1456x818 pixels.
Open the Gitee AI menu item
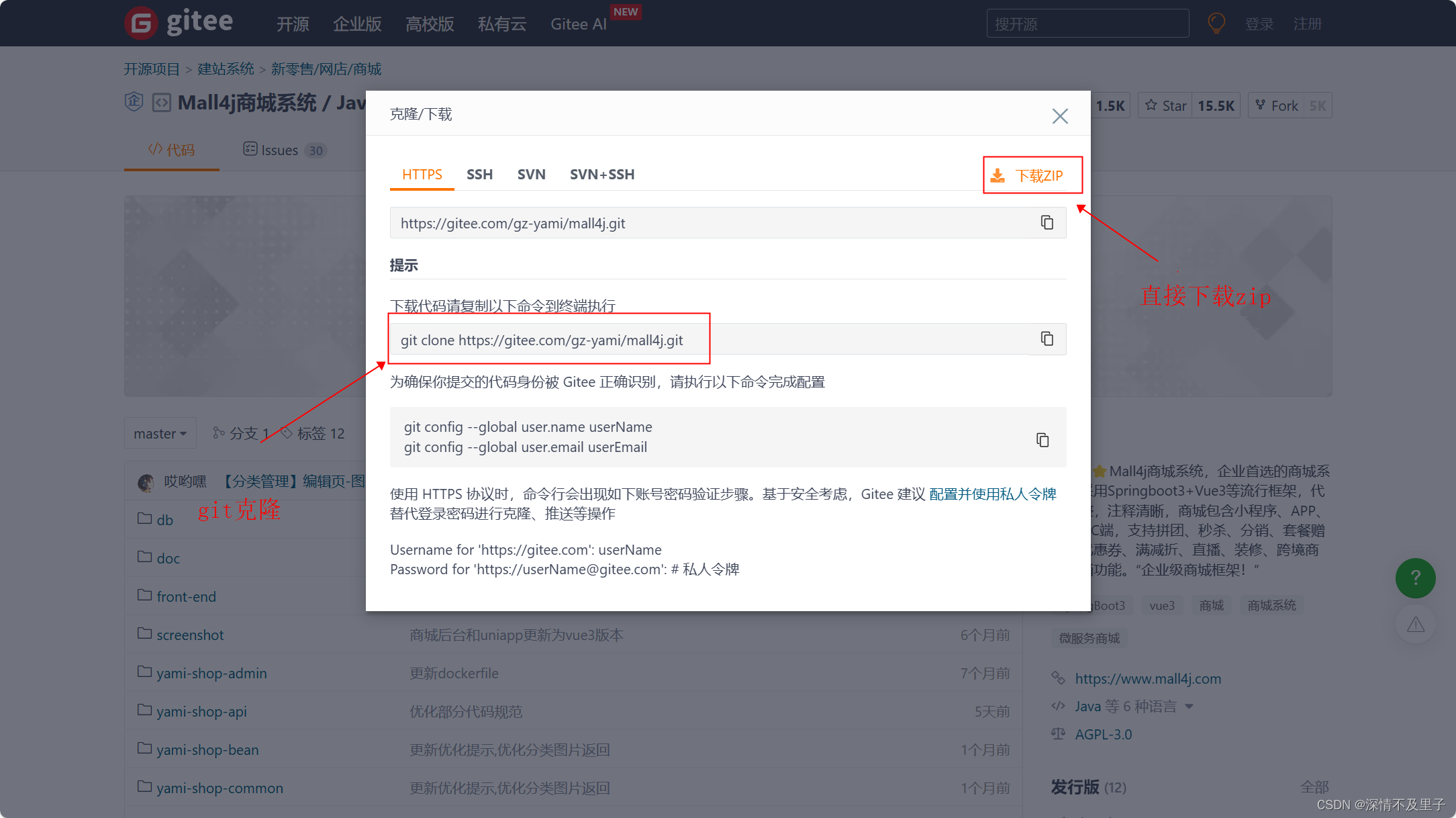pyautogui.click(x=578, y=24)
